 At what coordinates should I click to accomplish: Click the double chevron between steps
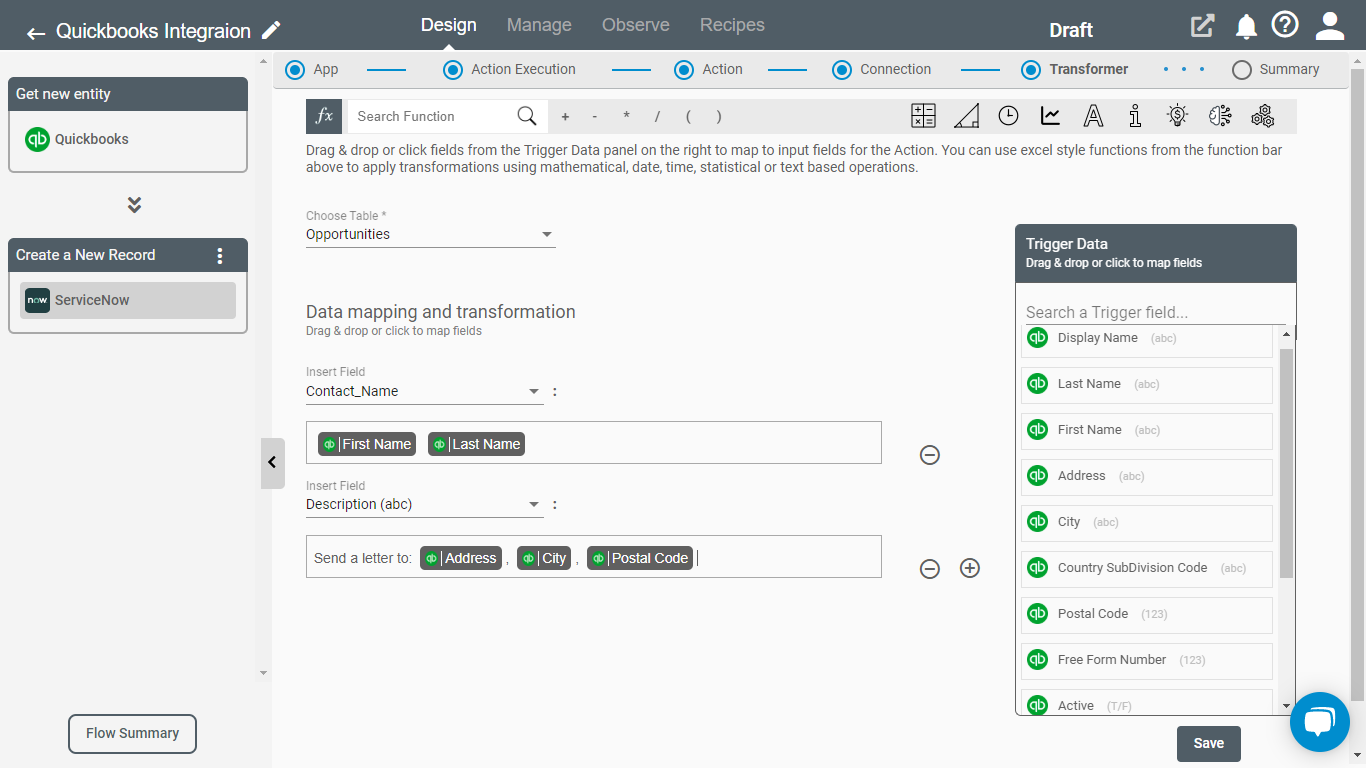coord(134,205)
